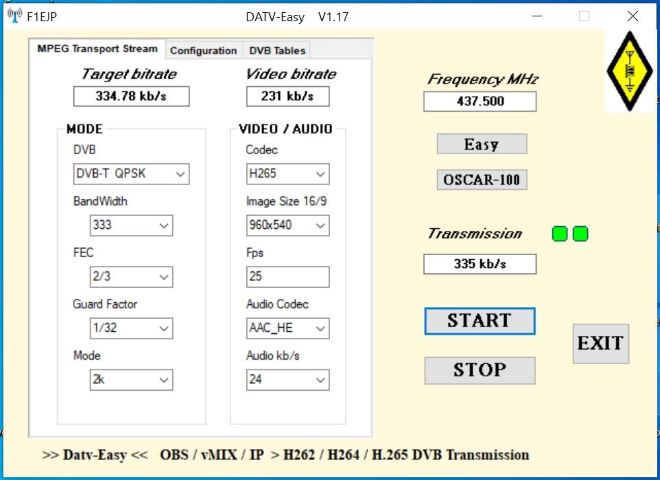Switch to the Configuration tab
This screenshot has width=660, height=480.
pyautogui.click(x=203, y=51)
